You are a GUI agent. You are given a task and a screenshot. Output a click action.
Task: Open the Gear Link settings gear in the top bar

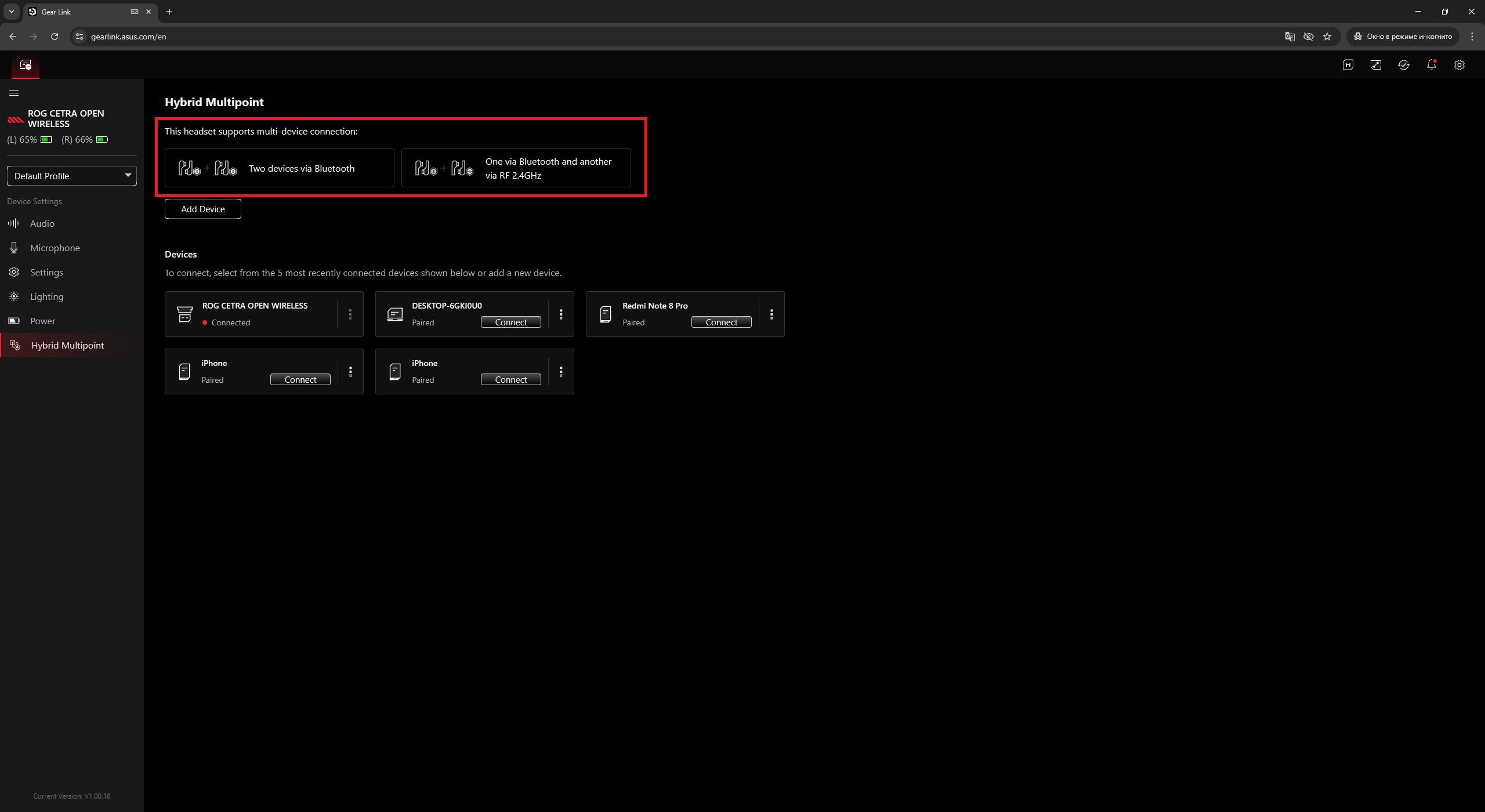[x=1459, y=65]
